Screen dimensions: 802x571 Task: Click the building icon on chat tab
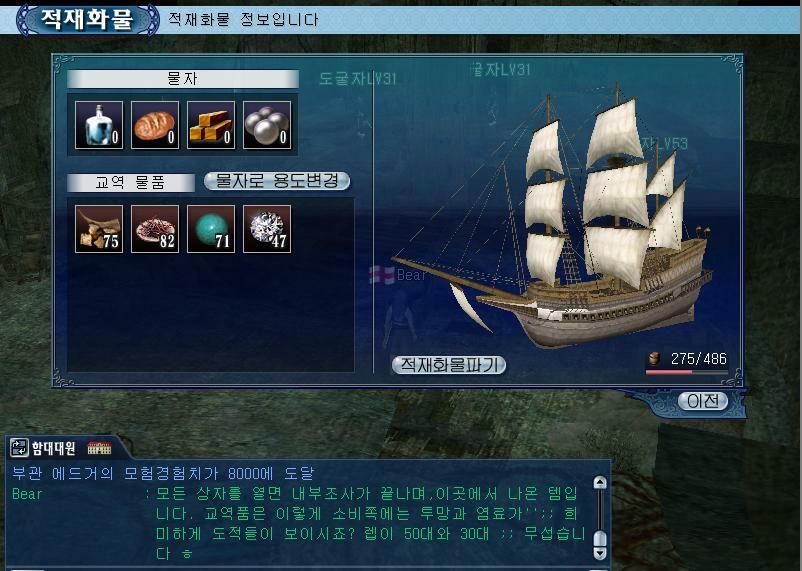pos(99,448)
